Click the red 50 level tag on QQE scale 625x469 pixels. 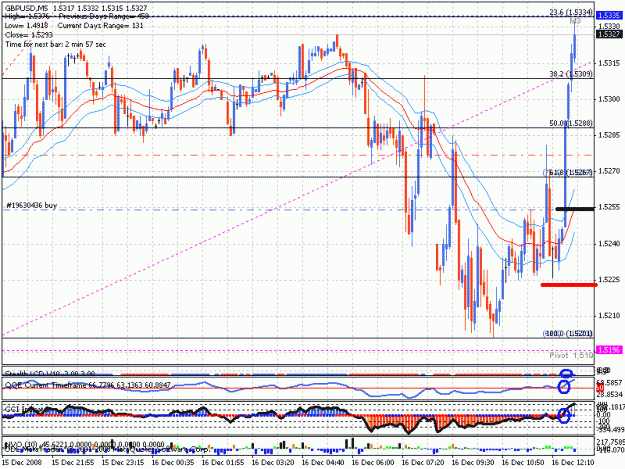599,388
